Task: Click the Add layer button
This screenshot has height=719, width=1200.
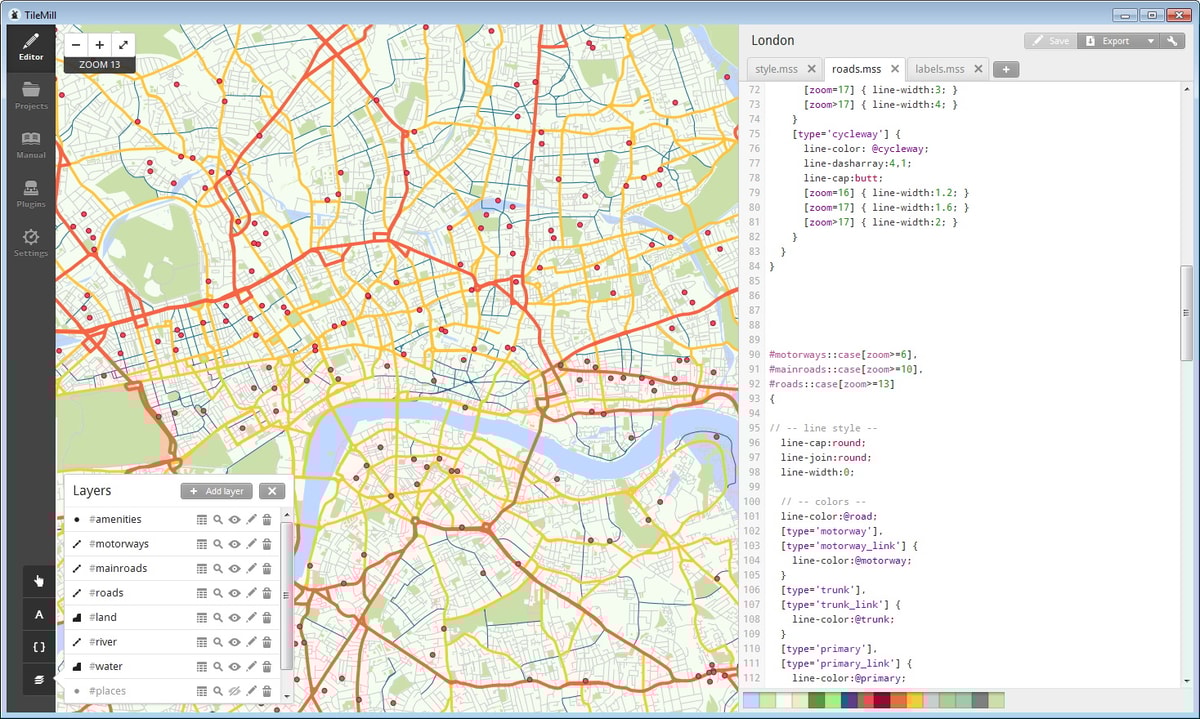Action: point(216,490)
